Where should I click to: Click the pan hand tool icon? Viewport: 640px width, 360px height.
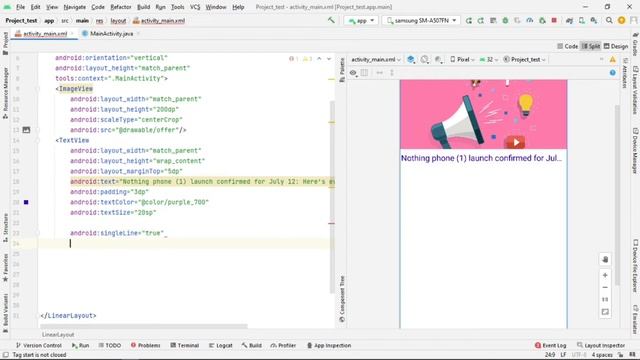(x=605, y=260)
